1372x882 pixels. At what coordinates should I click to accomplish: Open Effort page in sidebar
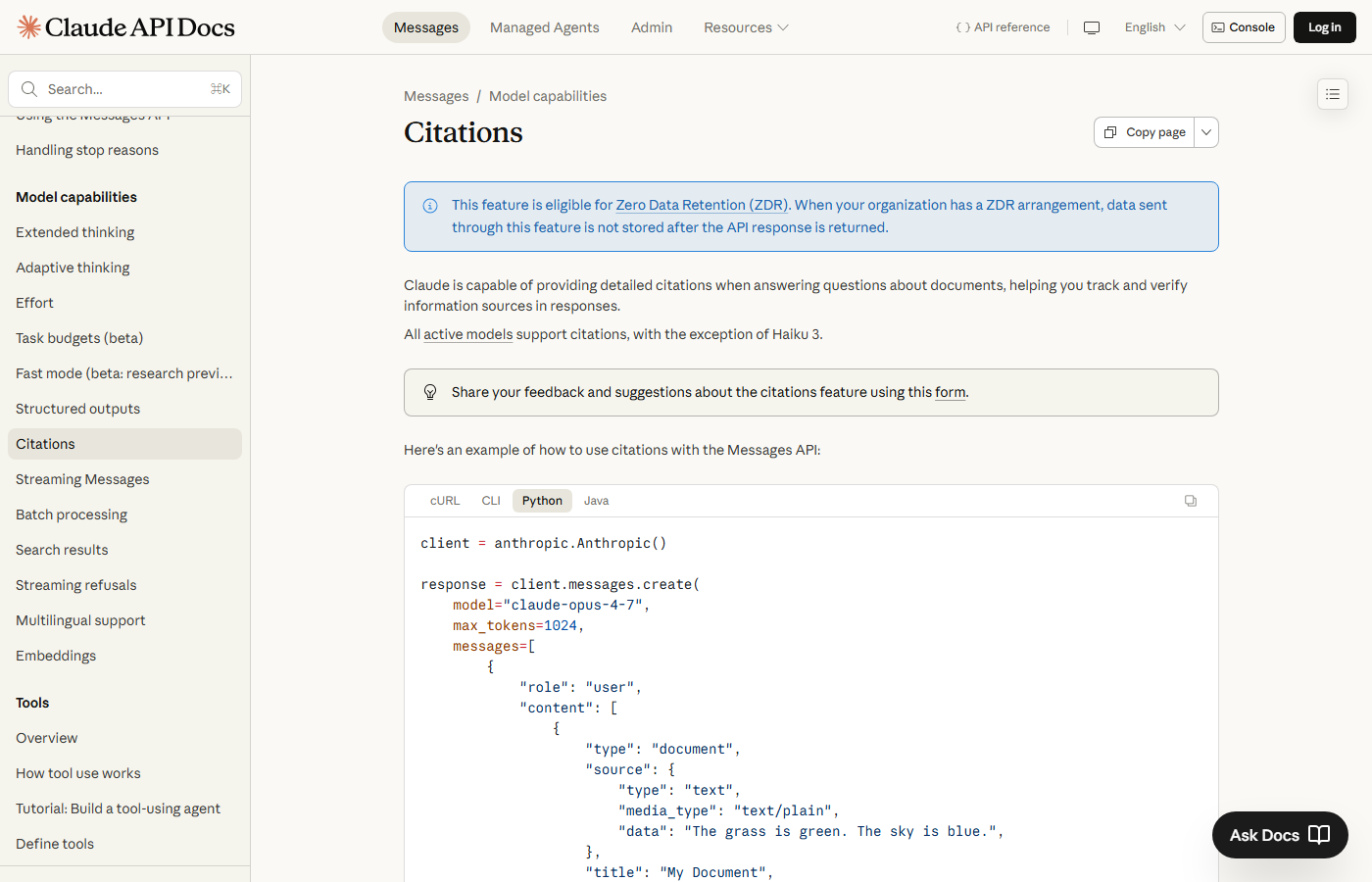coord(124,303)
